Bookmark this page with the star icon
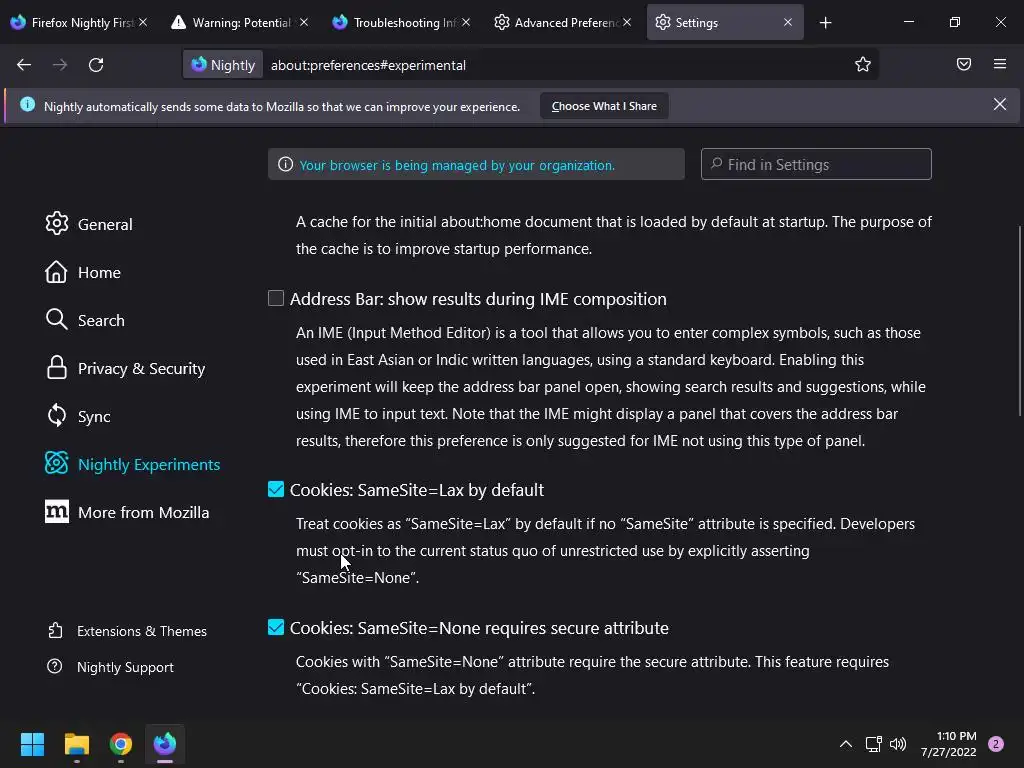The image size is (1024, 768). pos(863,64)
